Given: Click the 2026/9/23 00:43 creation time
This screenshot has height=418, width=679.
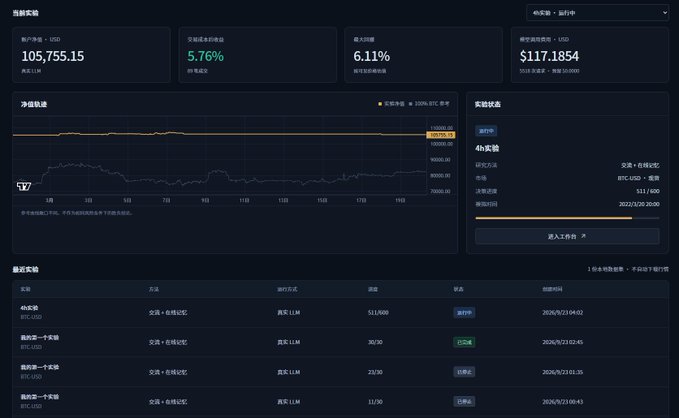Looking at the screenshot, I should click(563, 402).
